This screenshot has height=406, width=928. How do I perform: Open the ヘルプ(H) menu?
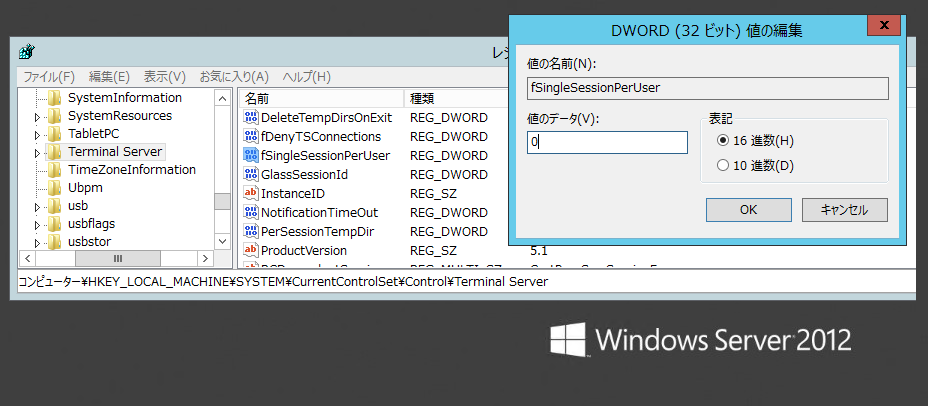click(x=307, y=77)
